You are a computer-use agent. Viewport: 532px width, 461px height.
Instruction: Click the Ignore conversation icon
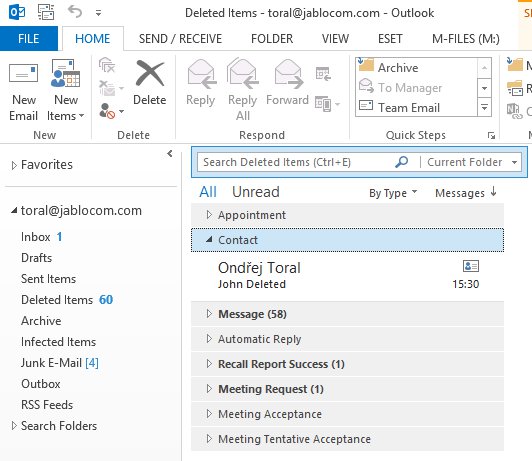[107, 65]
